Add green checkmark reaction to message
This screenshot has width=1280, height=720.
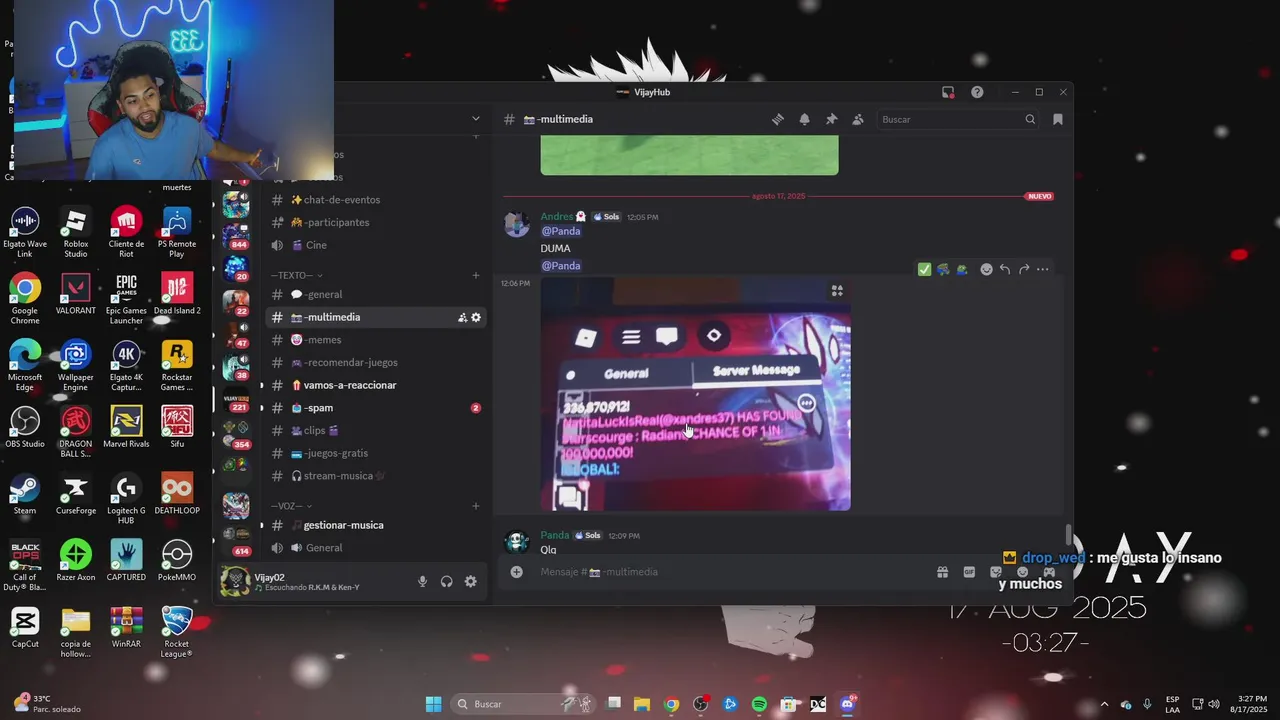coord(924,269)
